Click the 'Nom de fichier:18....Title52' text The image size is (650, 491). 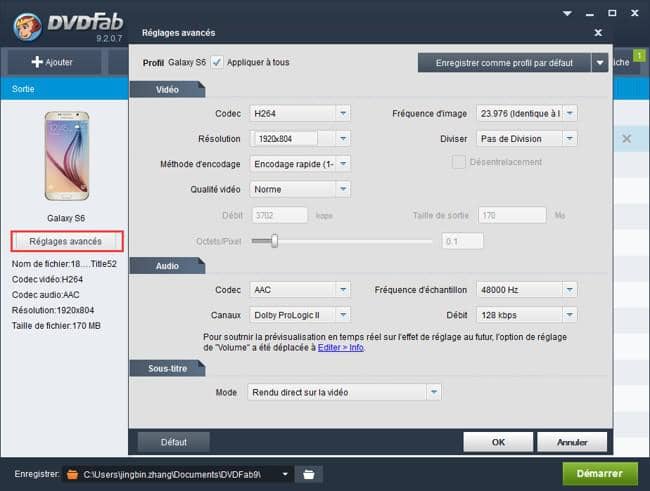point(64,264)
